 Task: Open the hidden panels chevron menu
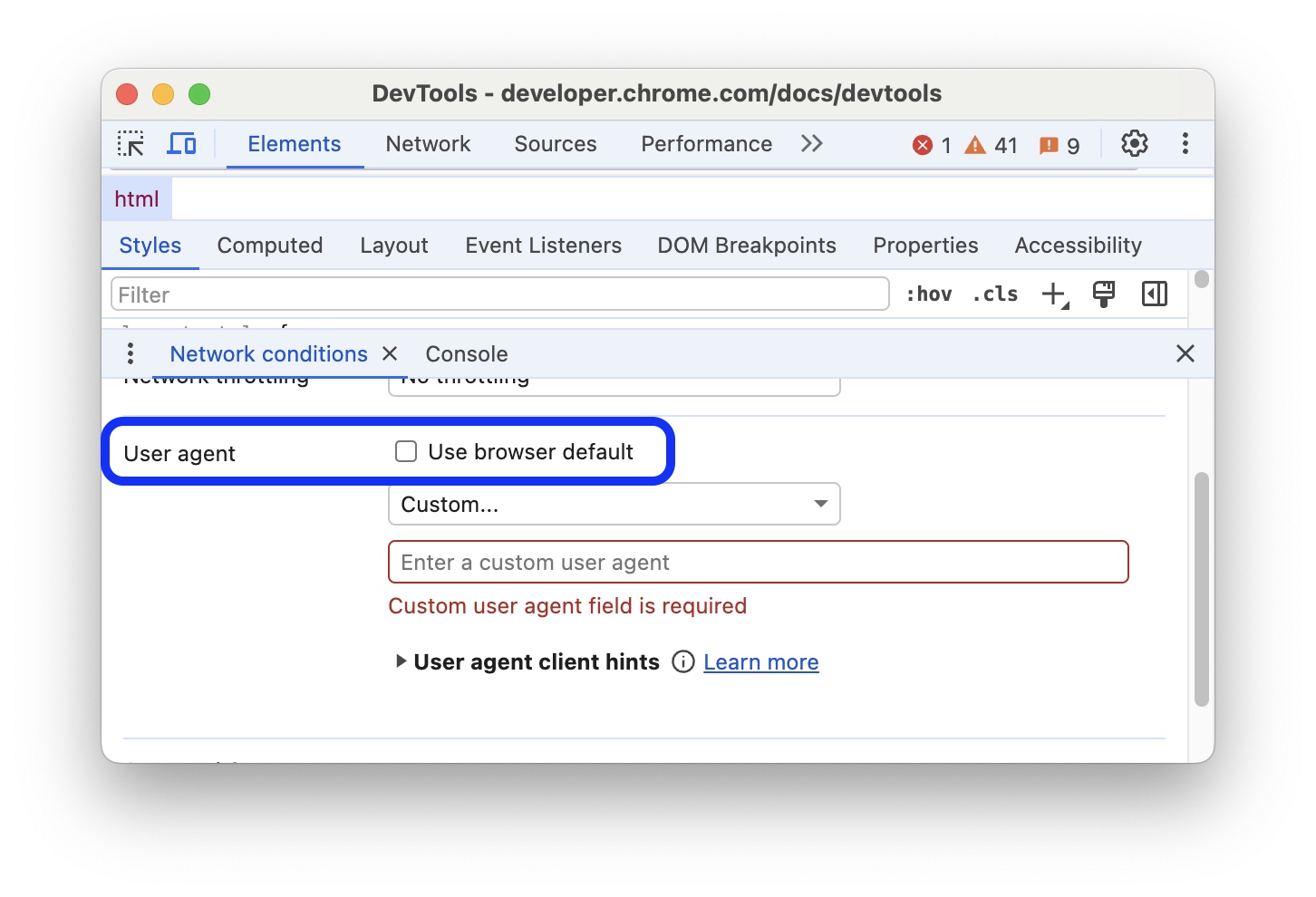pyautogui.click(x=811, y=143)
